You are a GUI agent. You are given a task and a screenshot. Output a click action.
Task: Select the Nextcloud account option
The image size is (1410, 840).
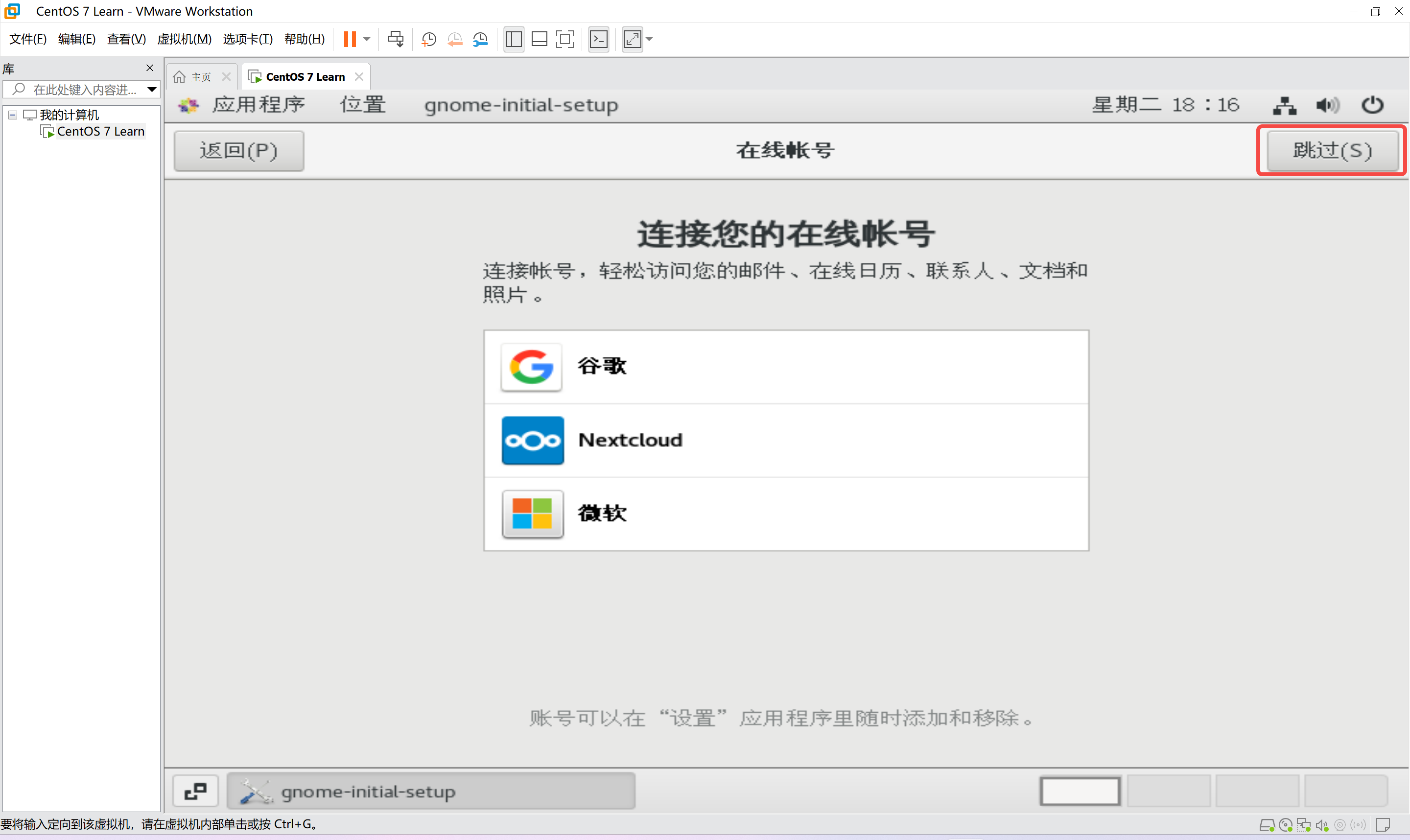click(786, 441)
